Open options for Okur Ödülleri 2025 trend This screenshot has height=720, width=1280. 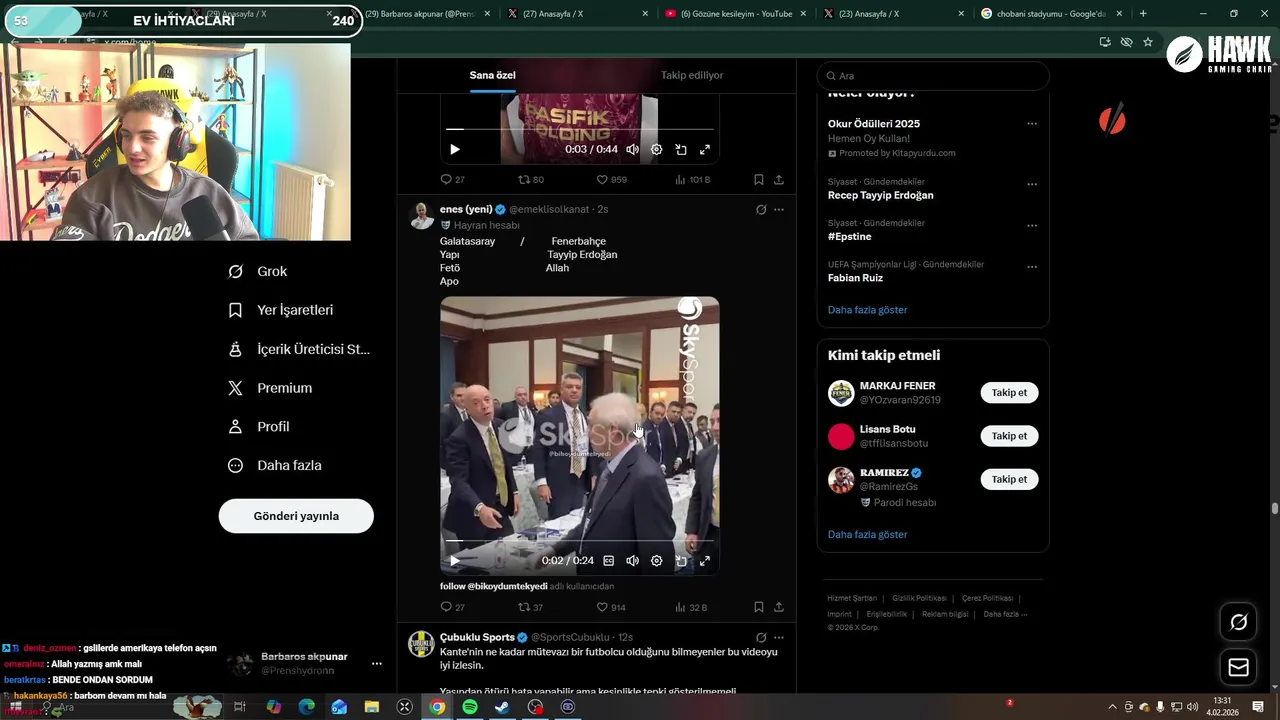1032,124
